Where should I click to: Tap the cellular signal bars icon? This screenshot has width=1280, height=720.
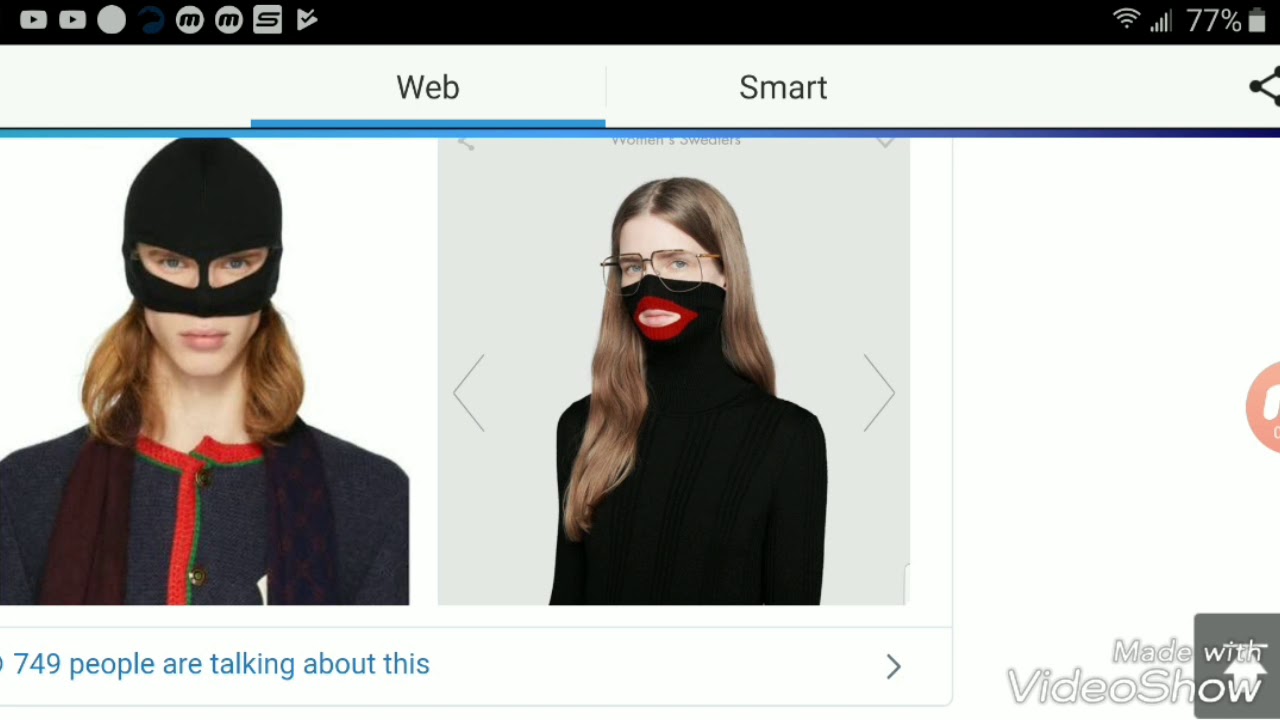point(1161,21)
